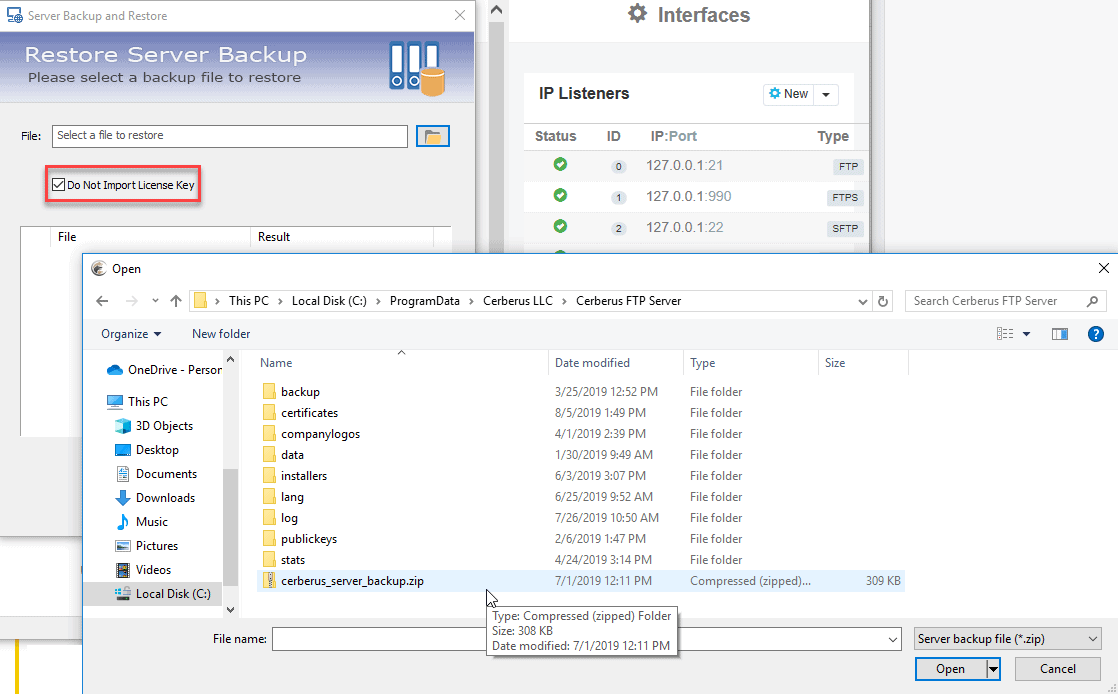
Task: Open the Server backup file type dropdown
Action: click(x=1007, y=639)
